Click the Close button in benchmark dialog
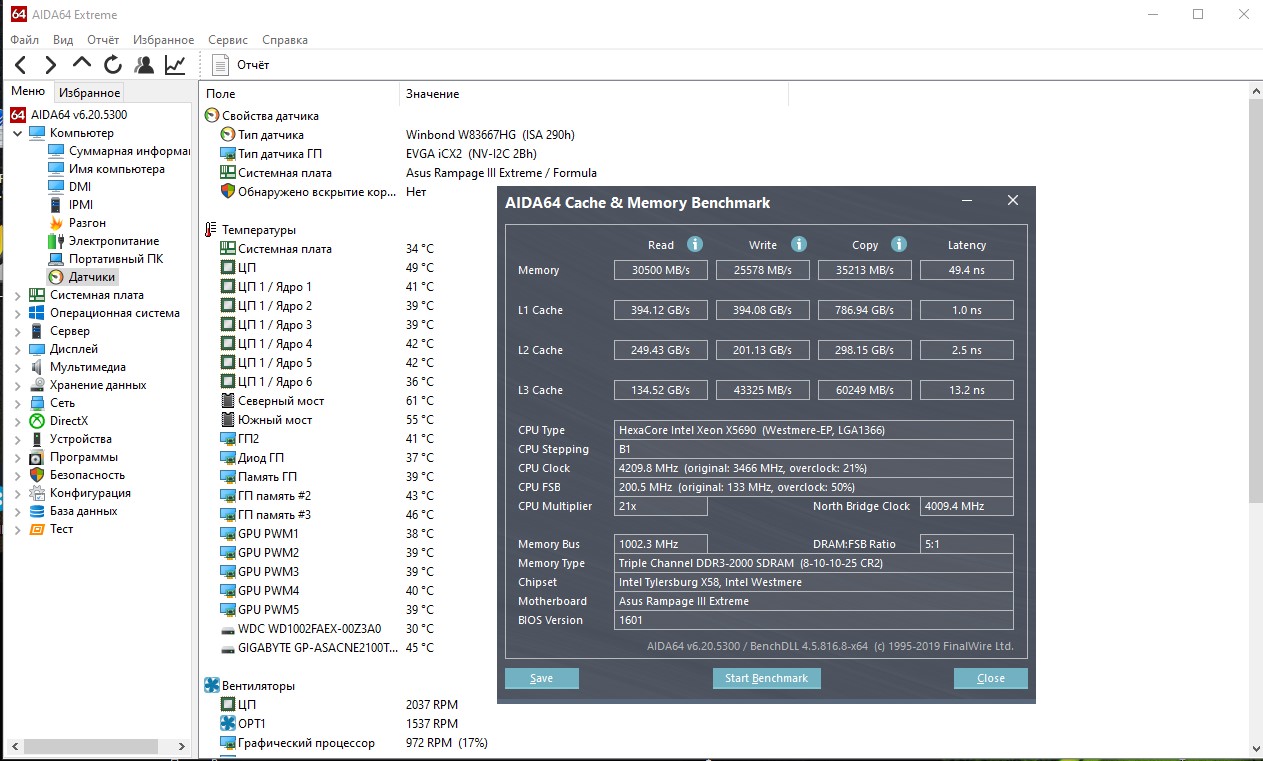Viewport: 1263px width, 761px height. 991,678
